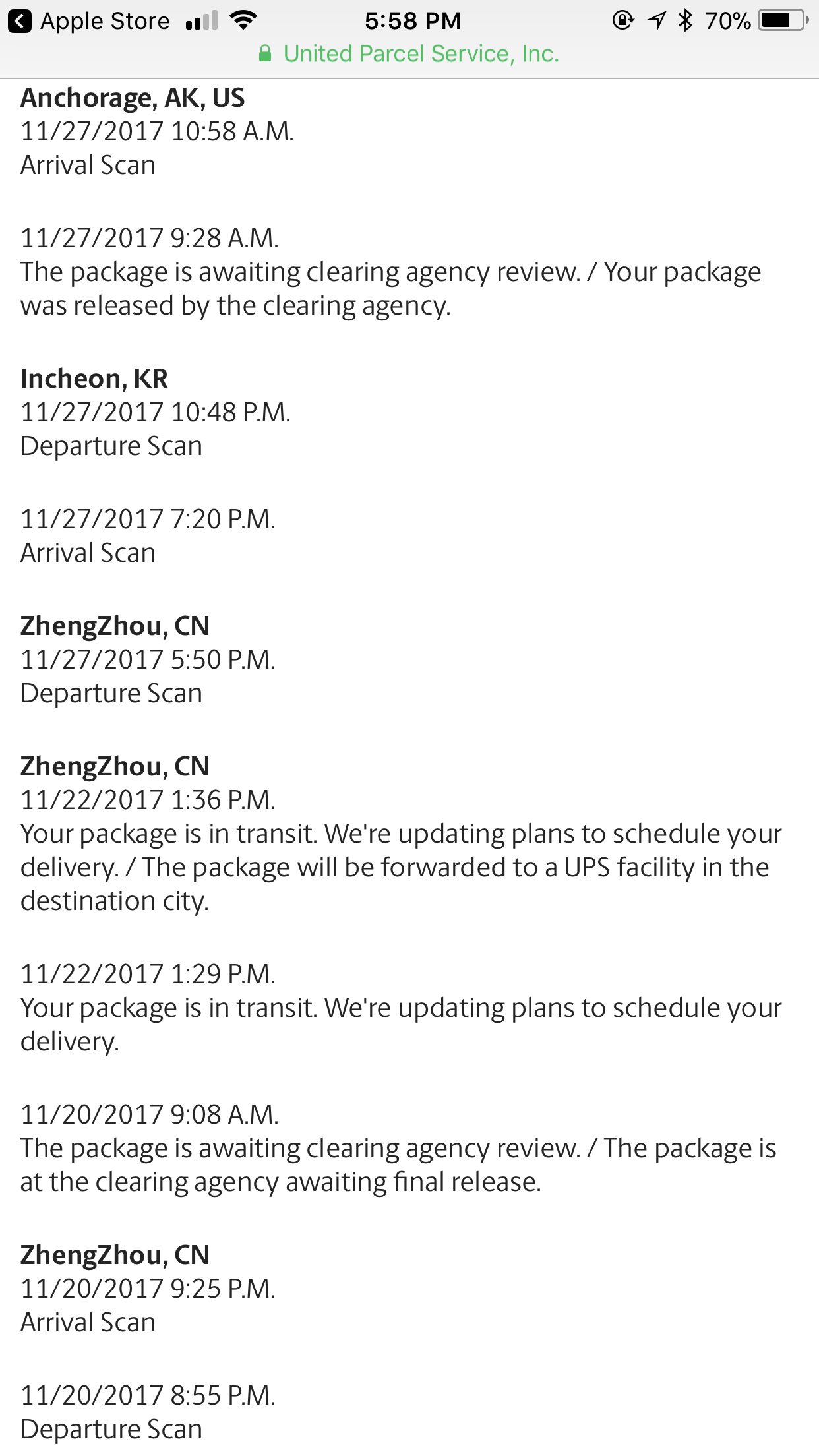The height and width of the screenshot is (1456, 819).
Task: Select Incheon, KR location heading
Action: click(94, 379)
